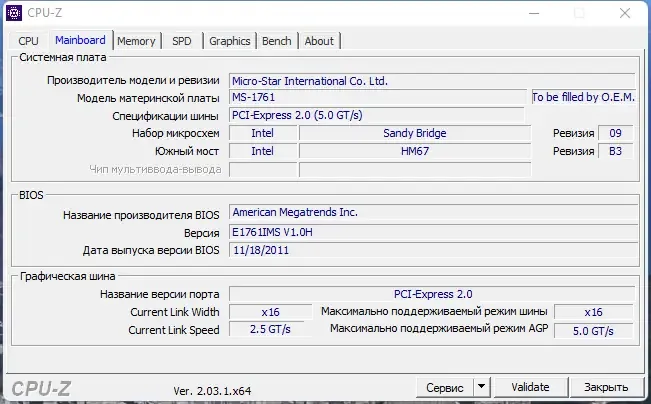The image size is (651, 404).
Task: Click the Sandy Bridge chipset value
Action: tap(415, 133)
